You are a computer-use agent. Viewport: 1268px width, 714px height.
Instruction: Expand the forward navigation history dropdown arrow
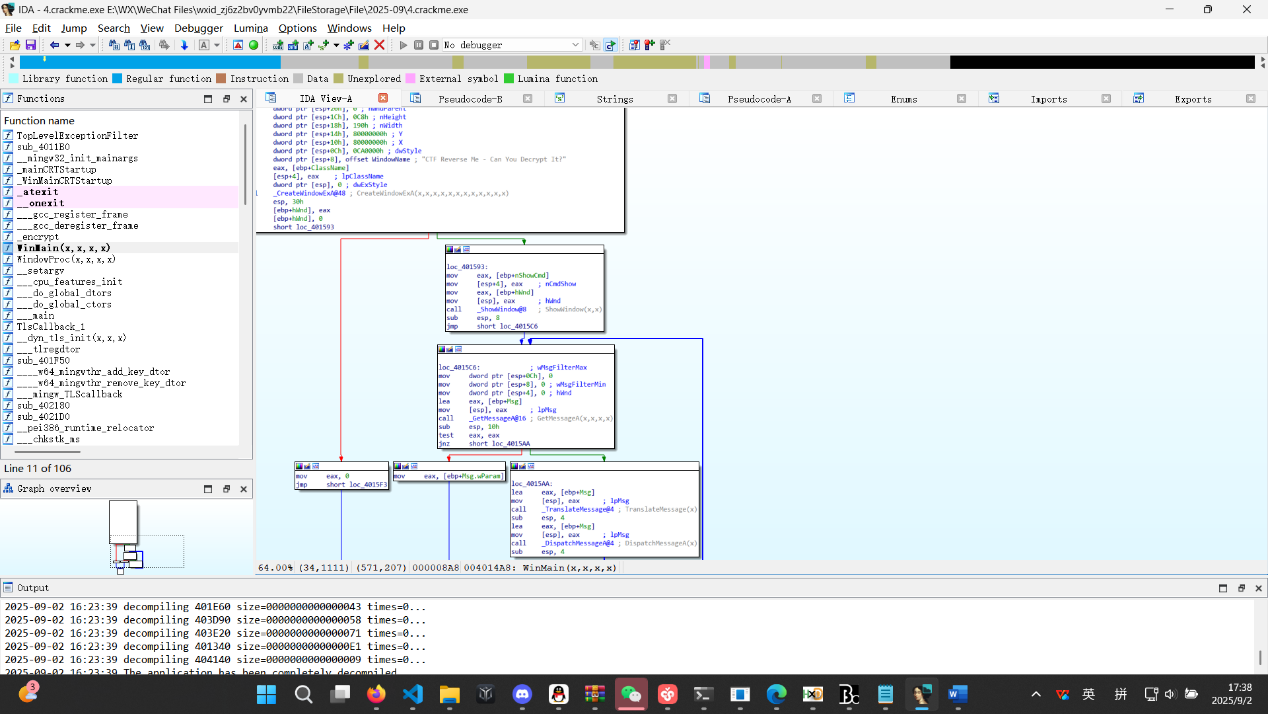(93, 45)
